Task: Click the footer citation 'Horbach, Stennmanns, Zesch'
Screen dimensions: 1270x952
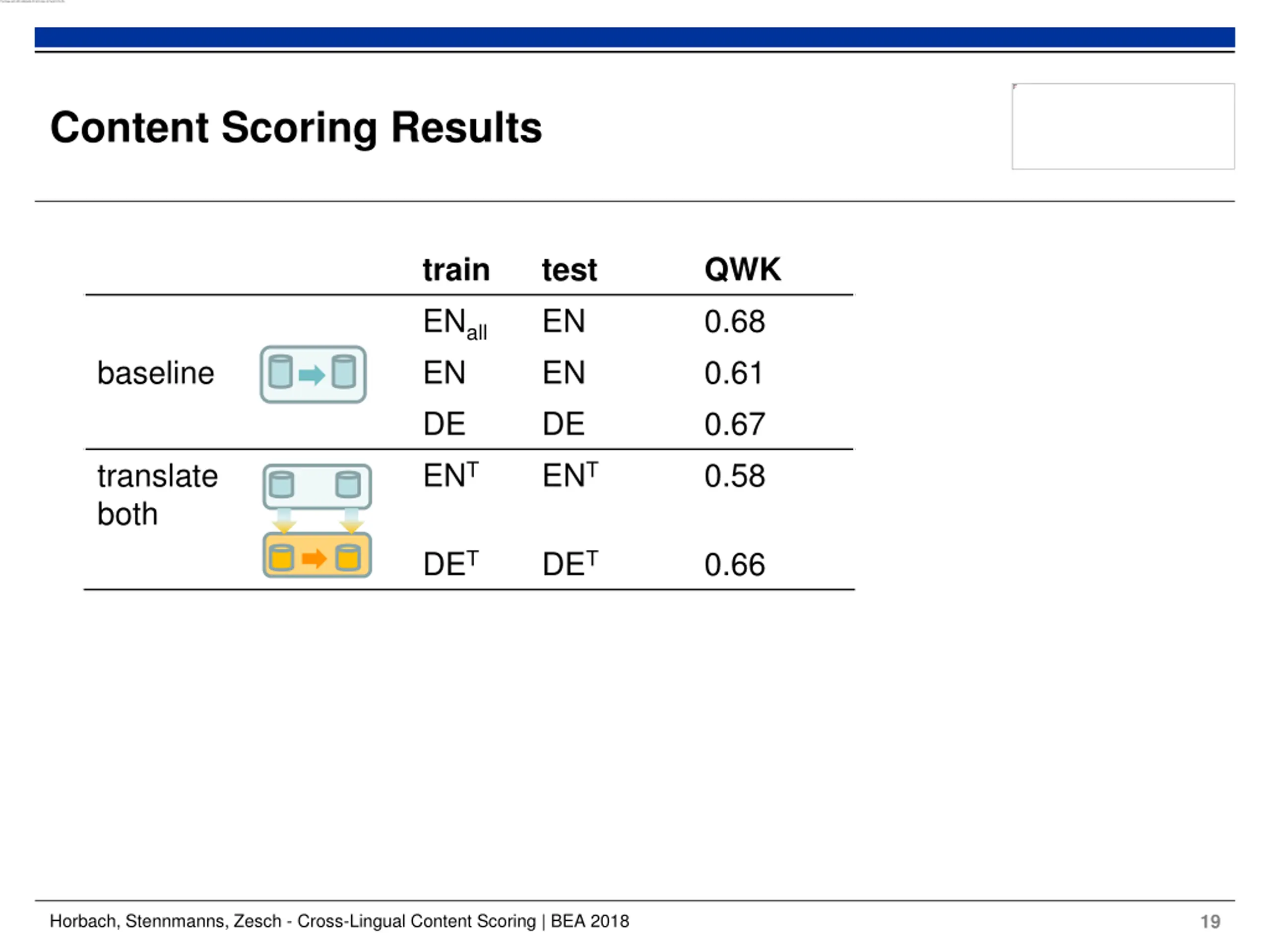Action: pyautogui.click(x=165, y=921)
